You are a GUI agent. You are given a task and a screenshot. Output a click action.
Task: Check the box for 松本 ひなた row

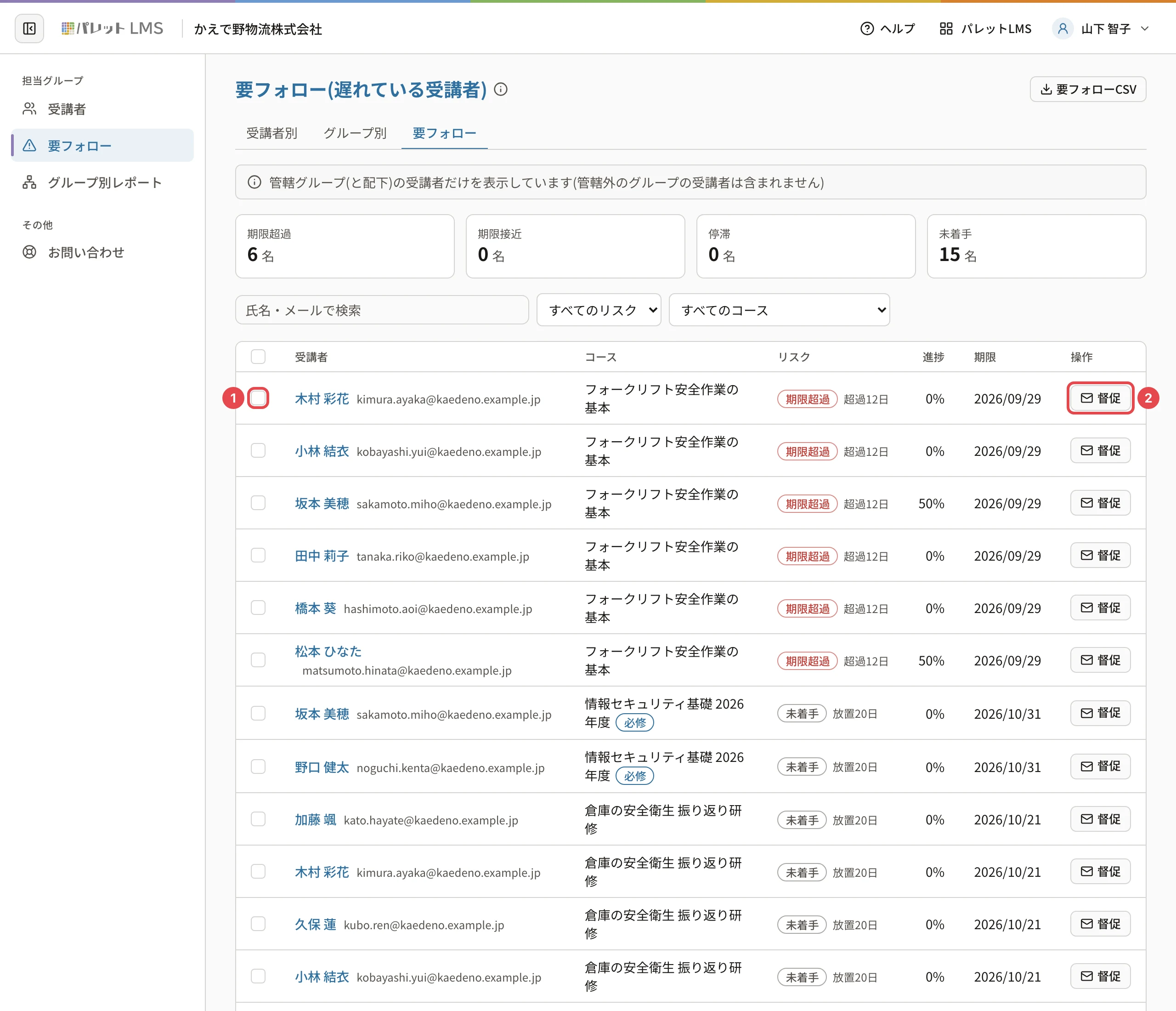point(258,660)
